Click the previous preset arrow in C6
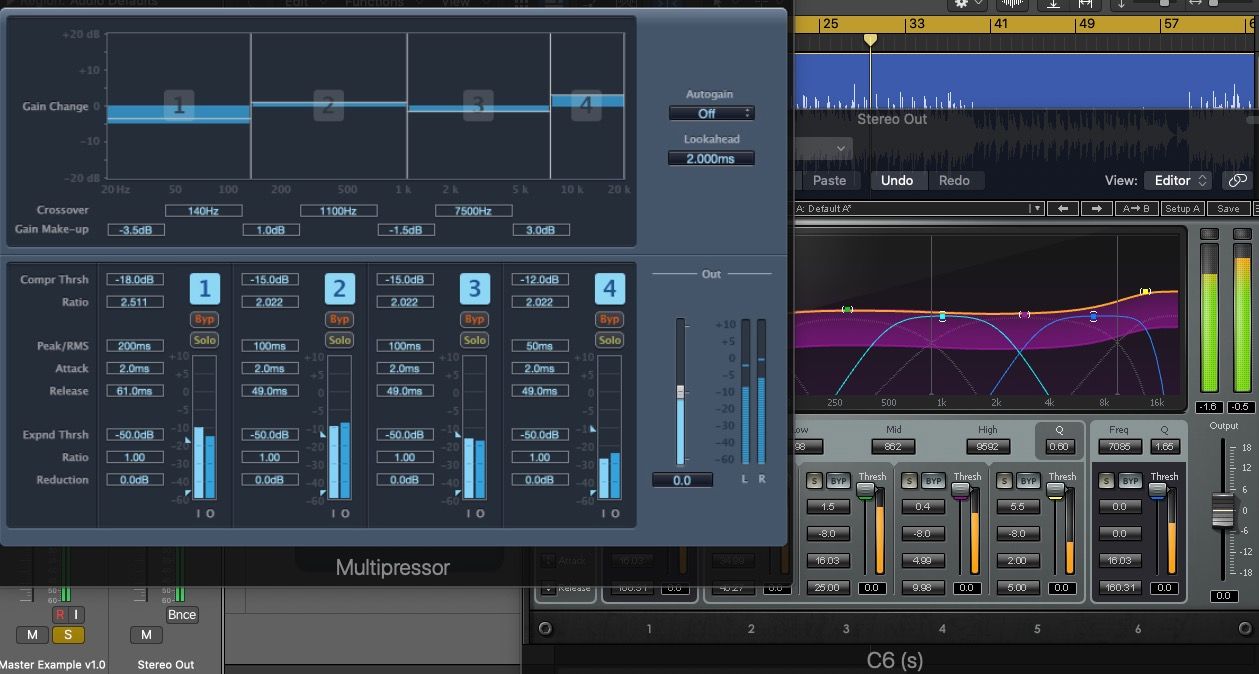This screenshot has height=674, width=1259. coord(1063,208)
